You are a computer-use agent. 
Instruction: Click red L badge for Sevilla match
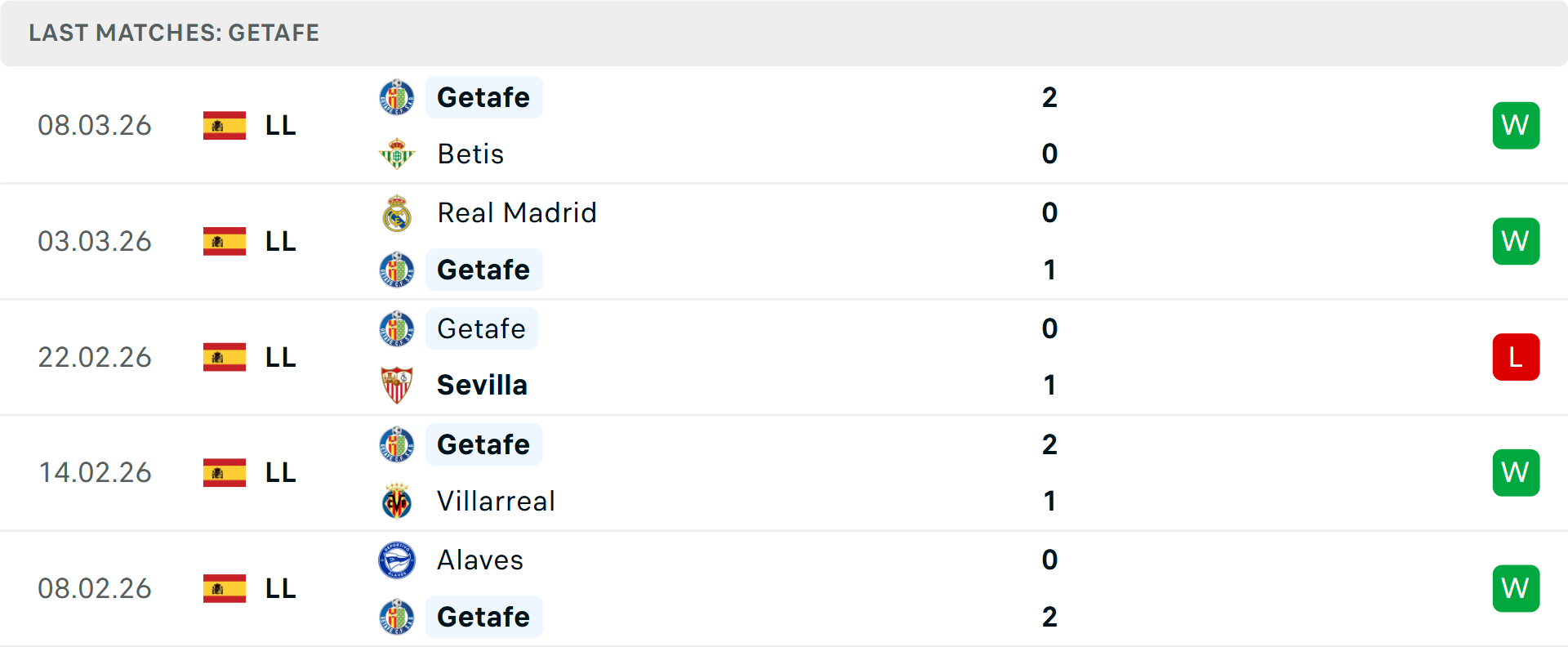1516,357
